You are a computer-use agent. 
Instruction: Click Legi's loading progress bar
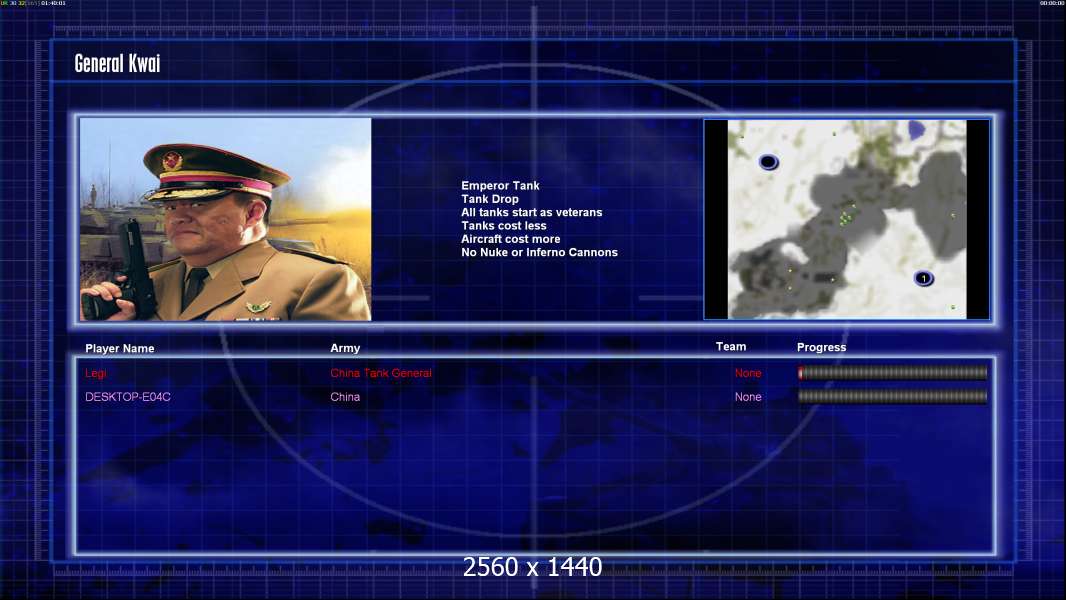[893, 372]
